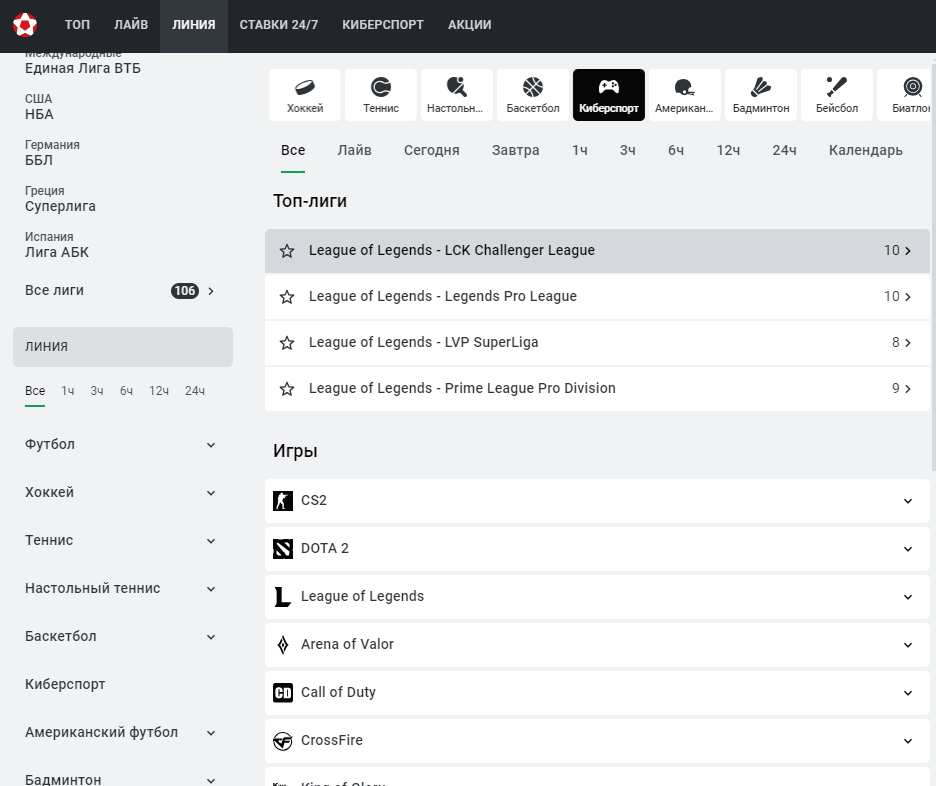Select the Бейсбол bat icon tile
The width and height of the screenshot is (936, 786).
pyautogui.click(x=837, y=95)
